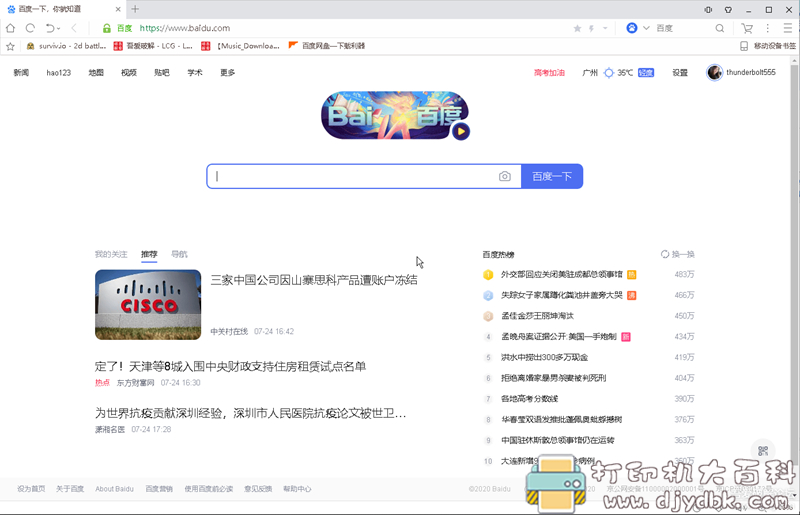
Task: Open hao123 nav link
Action: tap(59, 72)
